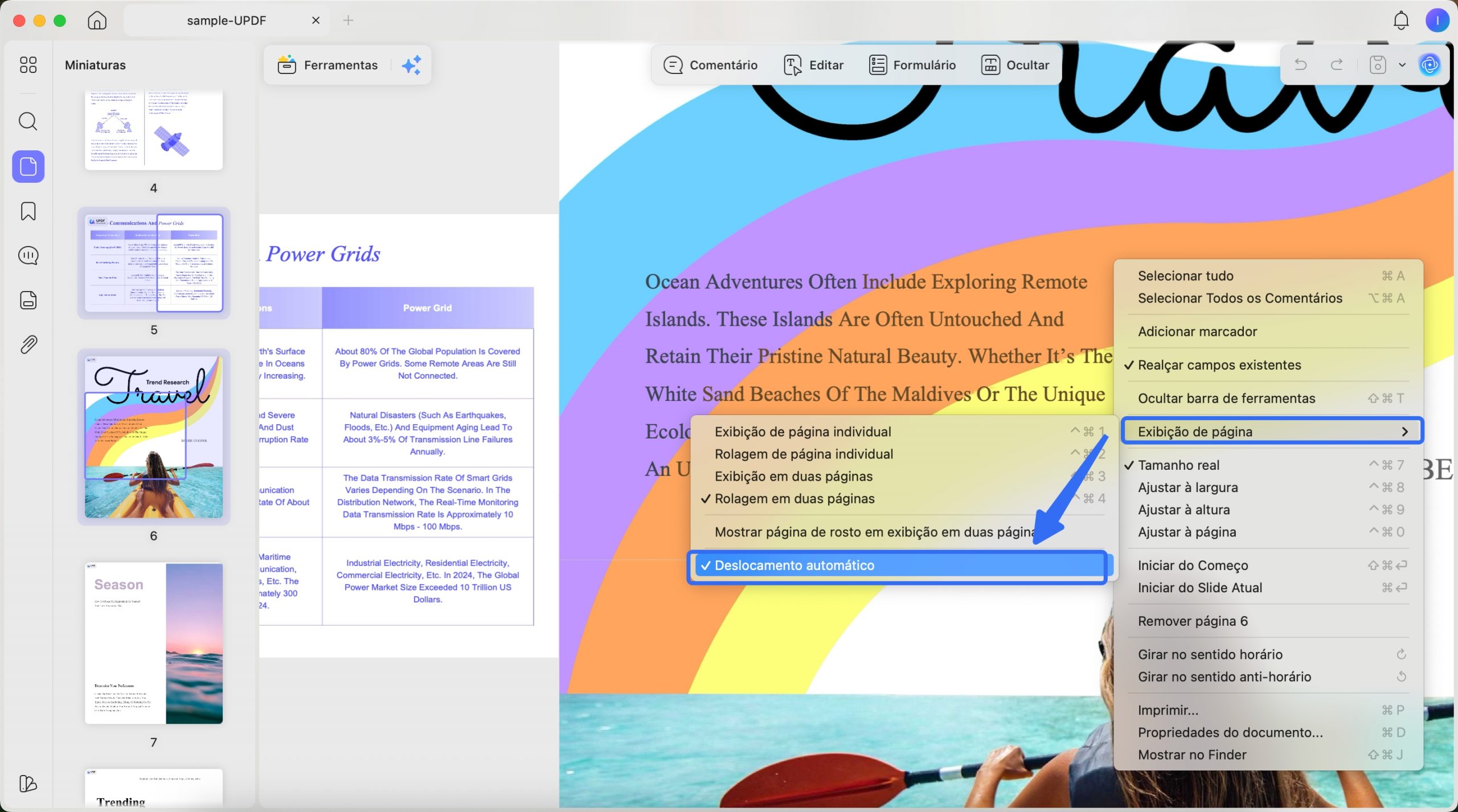Select Ajustar à página
The width and height of the screenshot is (1458, 812).
1268,532
